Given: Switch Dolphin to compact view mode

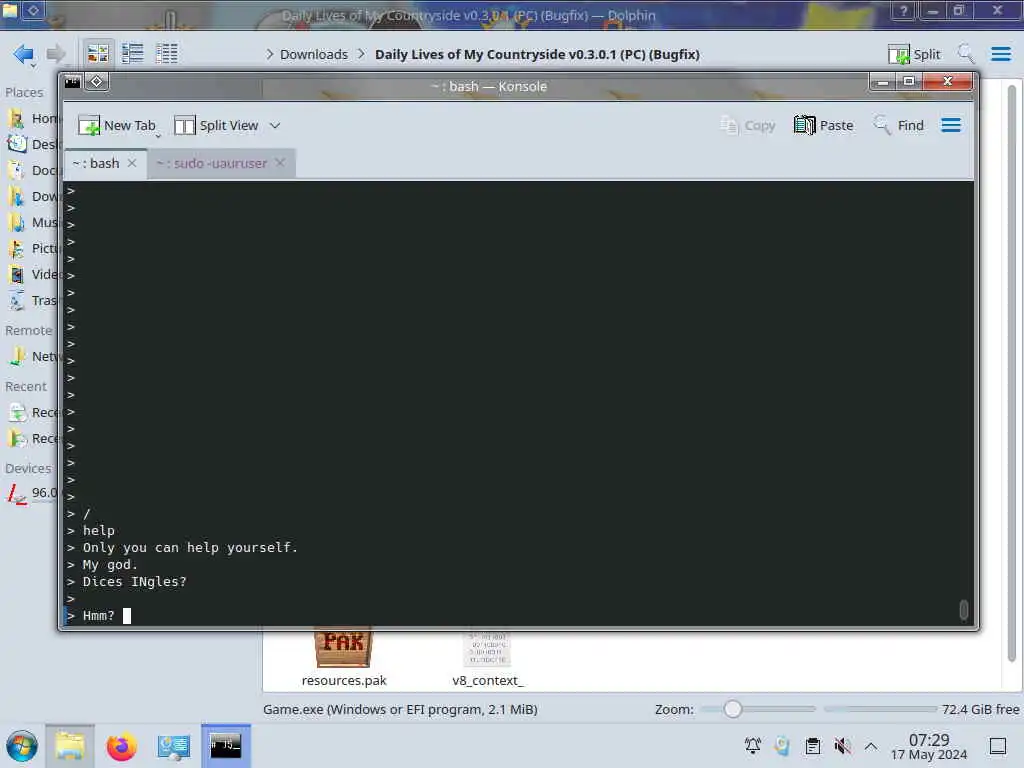Looking at the screenshot, I should [x=133, y=54].
